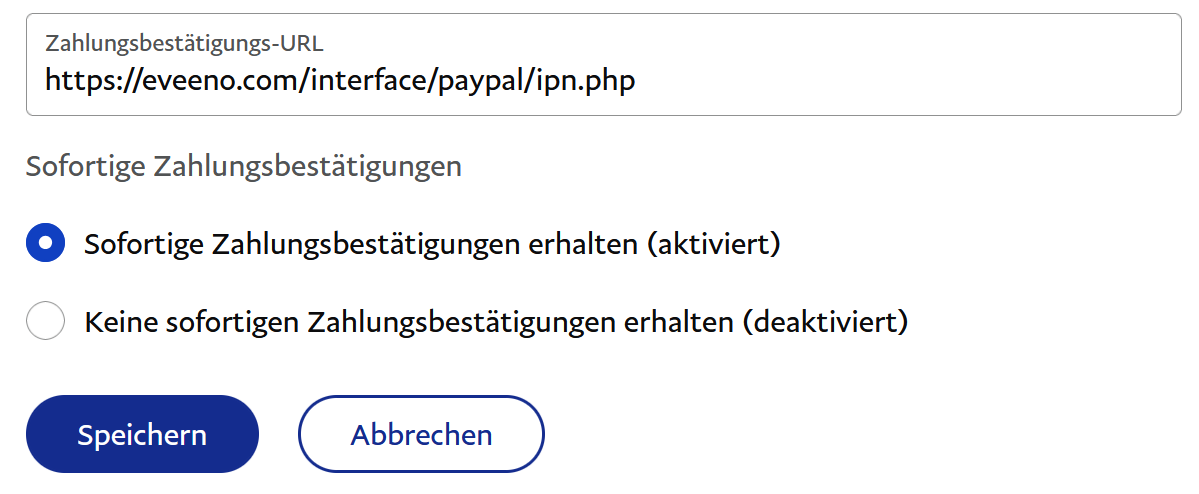The image size is (1199, 494).
Task: Disable instant payment notifications via the empty radio circle
Action: pyautogui.click(x=45, y=322)
